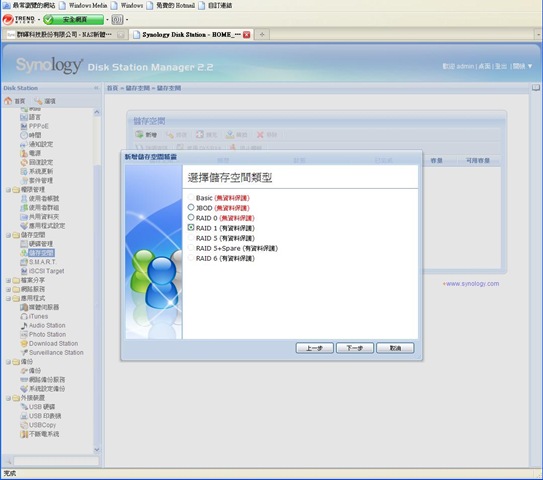The image size is (543, 480).
Task: Open 使用者群組 user groups in the tree
Action: 40,207
